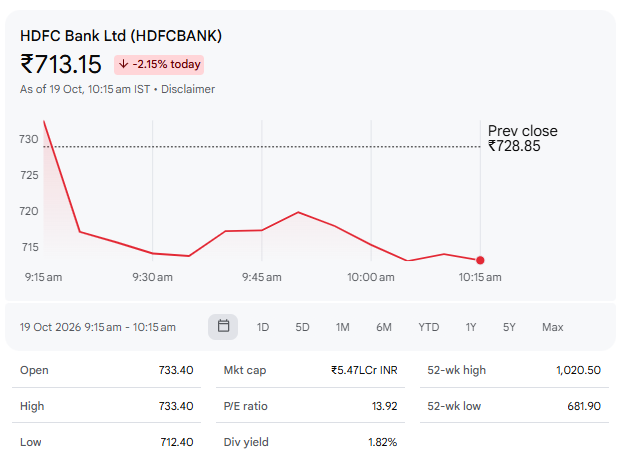Image resolution: width=625 pixels, height=460 pixels.
Task: Click the ₹713.15 current price
Action: tap(61, 64)
